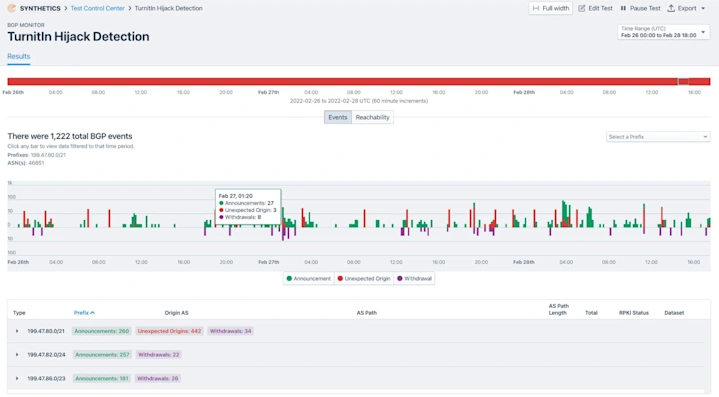
Task: Open the Export dropdown menu
Action: click(686, 8)
